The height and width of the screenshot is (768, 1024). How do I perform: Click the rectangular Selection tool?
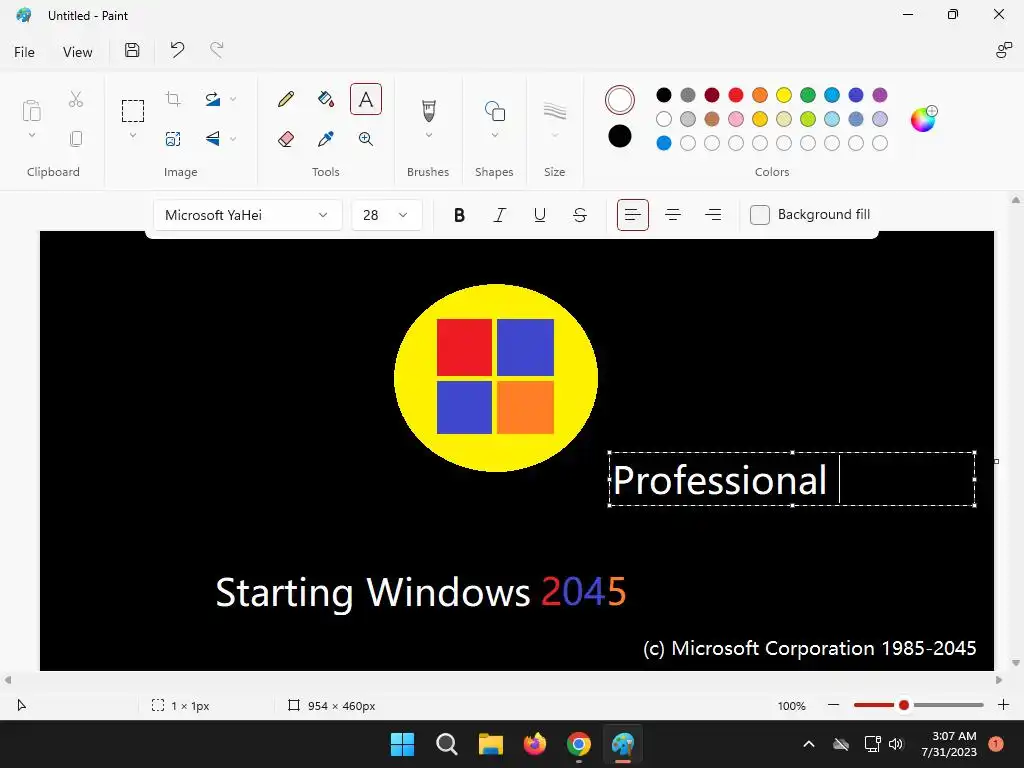[x=133, y=111]
